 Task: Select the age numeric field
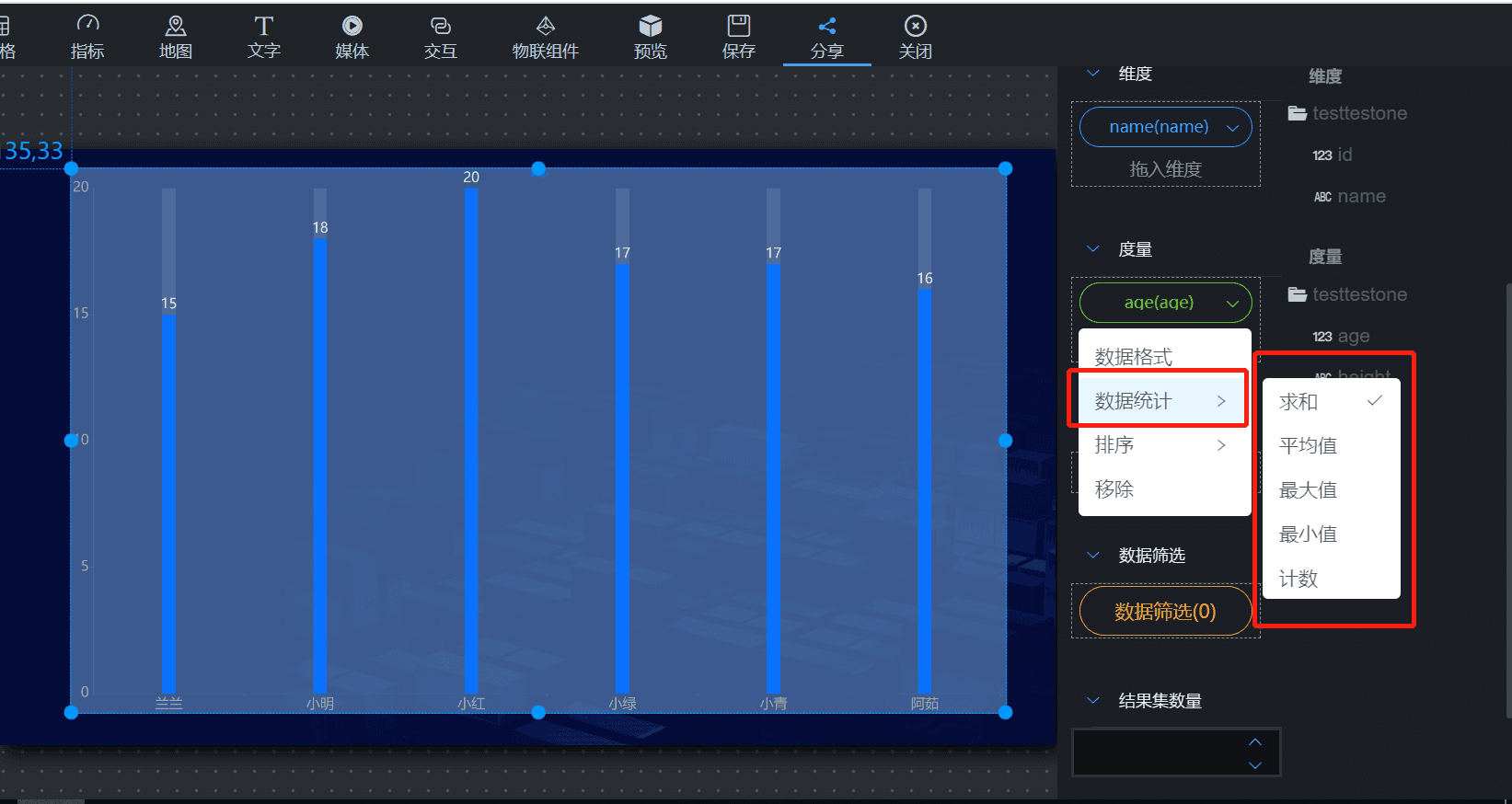coord(1341,336)
